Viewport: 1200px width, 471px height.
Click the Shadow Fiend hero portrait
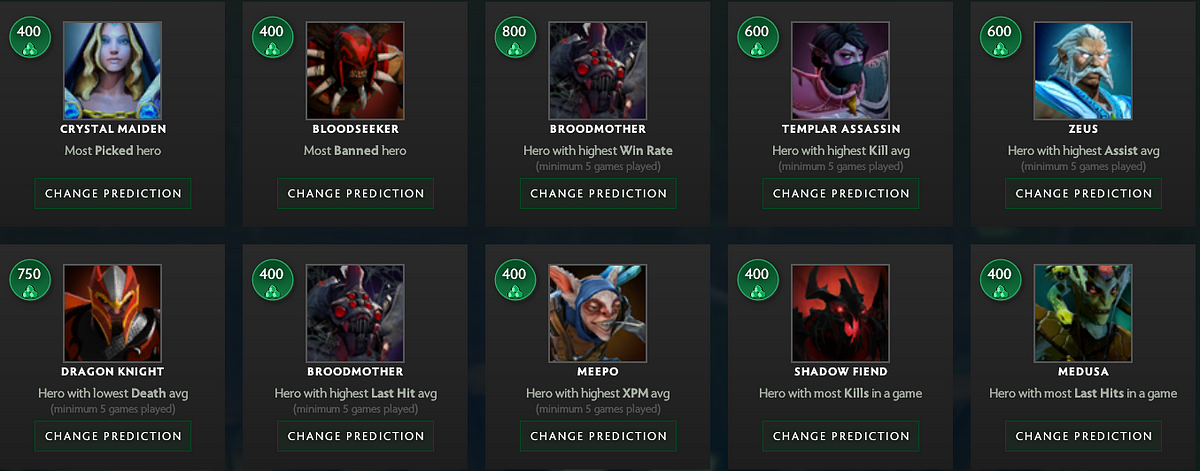(x=840, y=313)
